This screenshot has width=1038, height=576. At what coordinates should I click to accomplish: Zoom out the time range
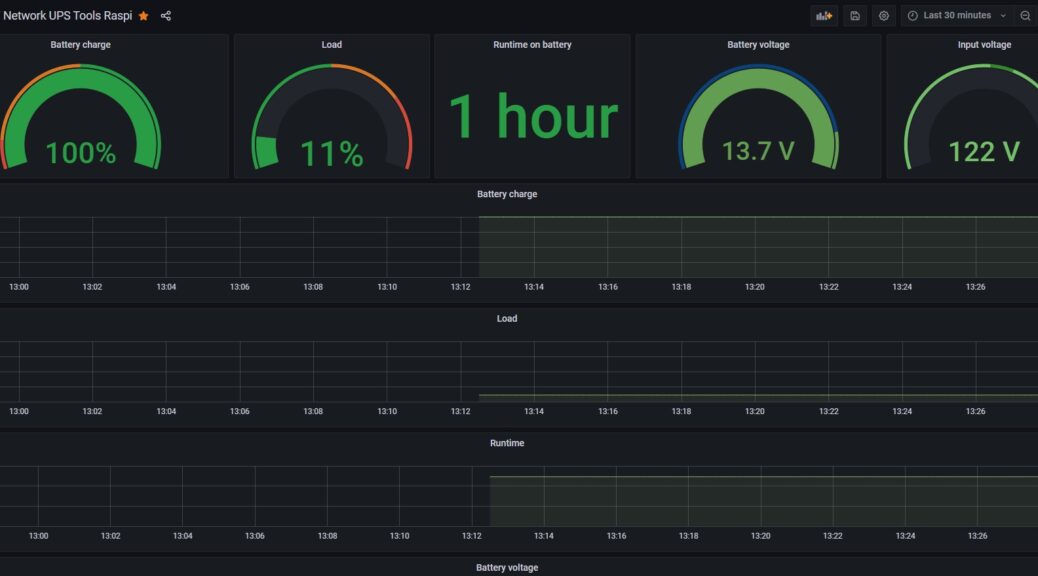click(x=1025, y=16)
